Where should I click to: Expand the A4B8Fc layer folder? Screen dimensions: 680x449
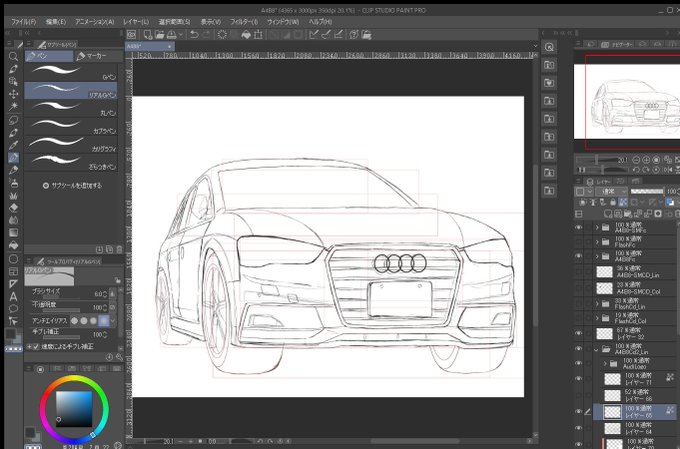tap(597, 256)
